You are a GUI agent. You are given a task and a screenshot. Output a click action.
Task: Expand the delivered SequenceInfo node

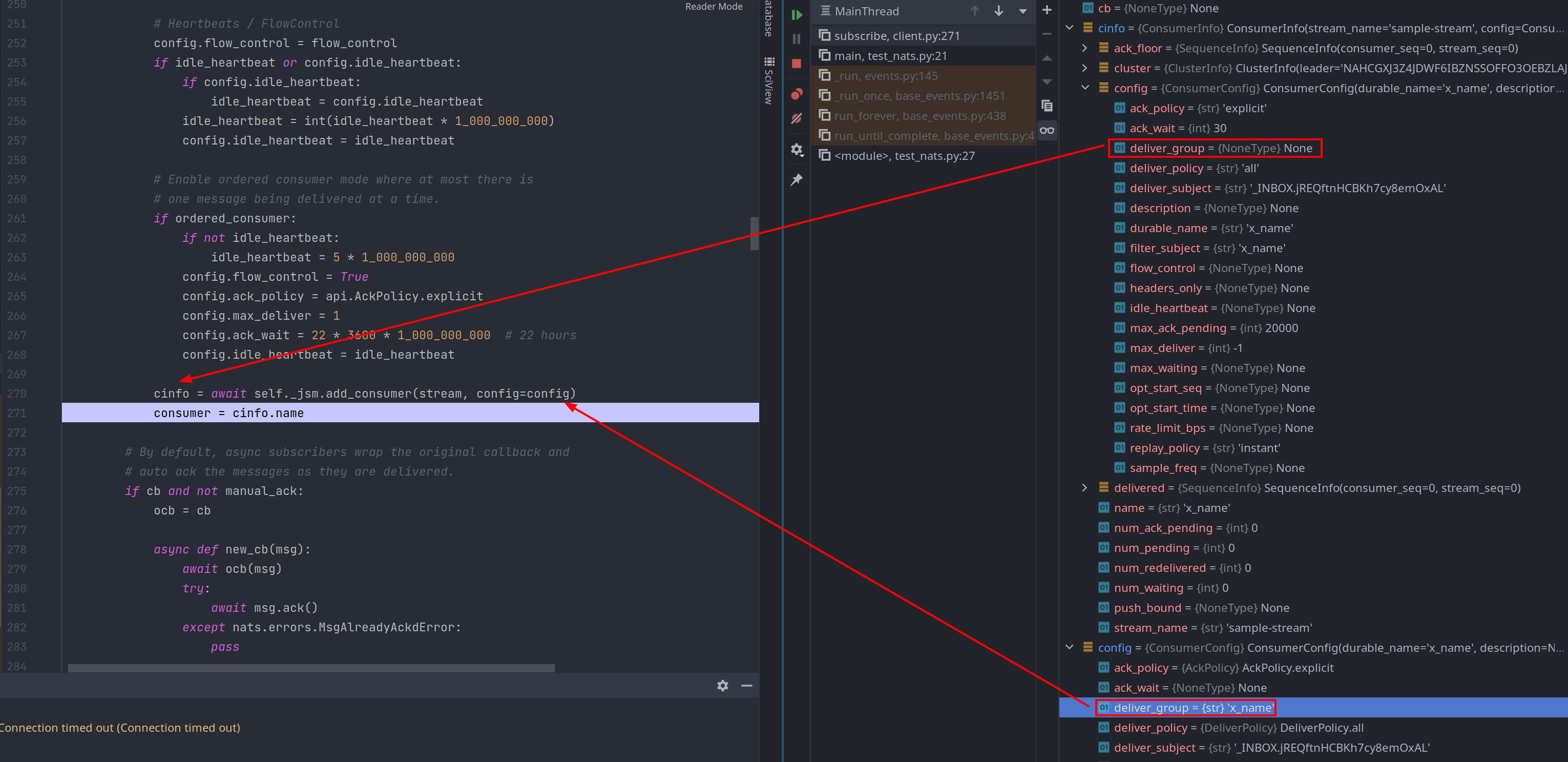pyautogui.click(x=1085, y=488)
